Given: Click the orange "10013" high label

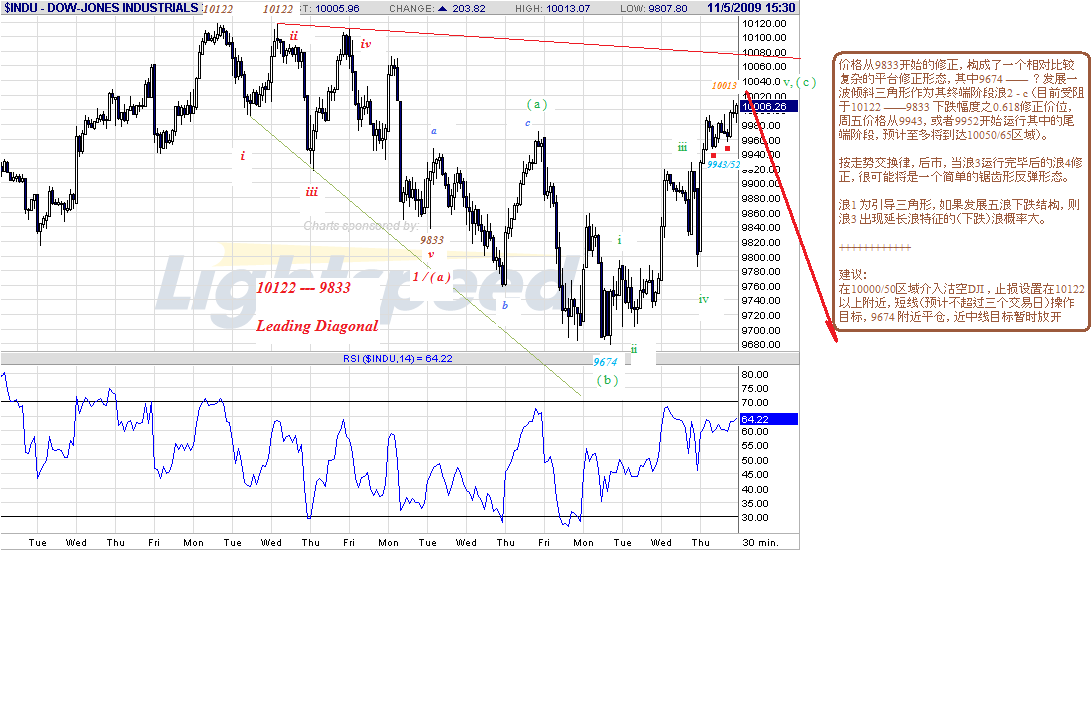Looking at the screenshot, I should (724, 86).
